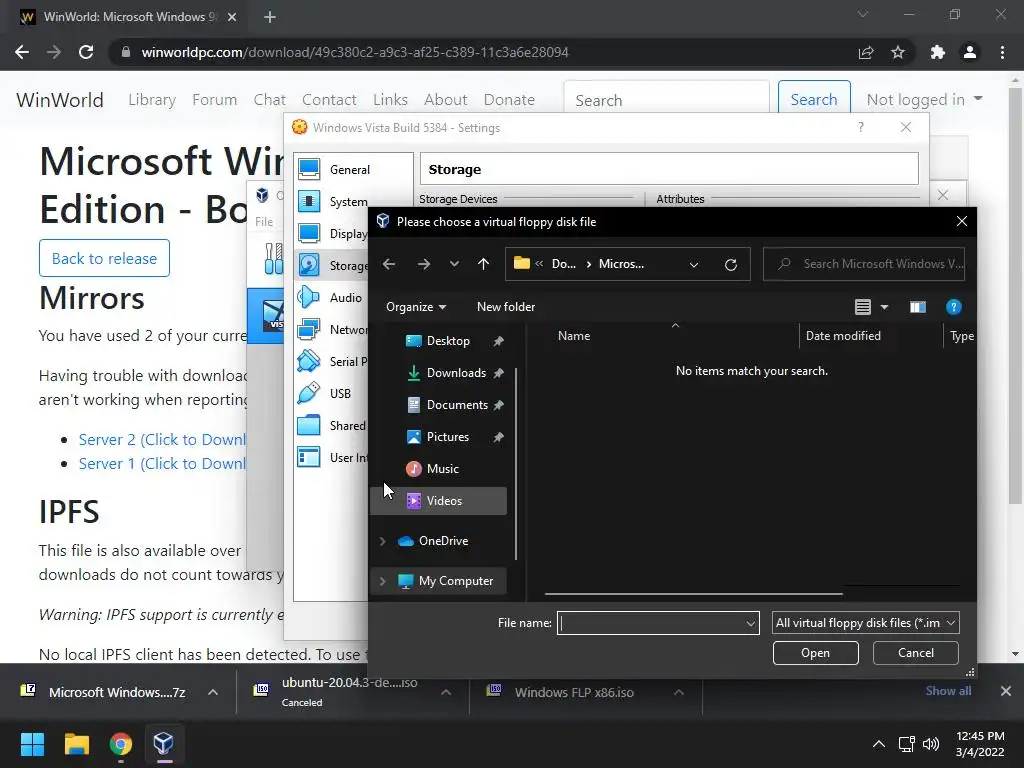Viewport: 1024px width, 768px height.
Task: Open the floppy disk file type filter
Action: click(865, 623)
